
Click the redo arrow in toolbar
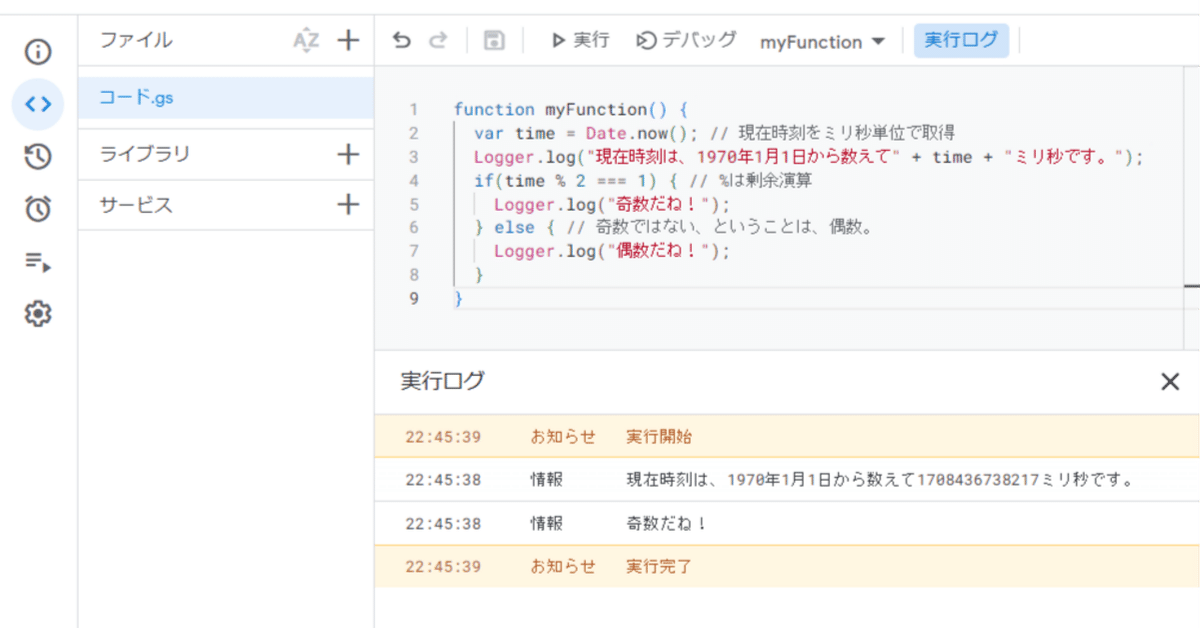click(437, 41)
